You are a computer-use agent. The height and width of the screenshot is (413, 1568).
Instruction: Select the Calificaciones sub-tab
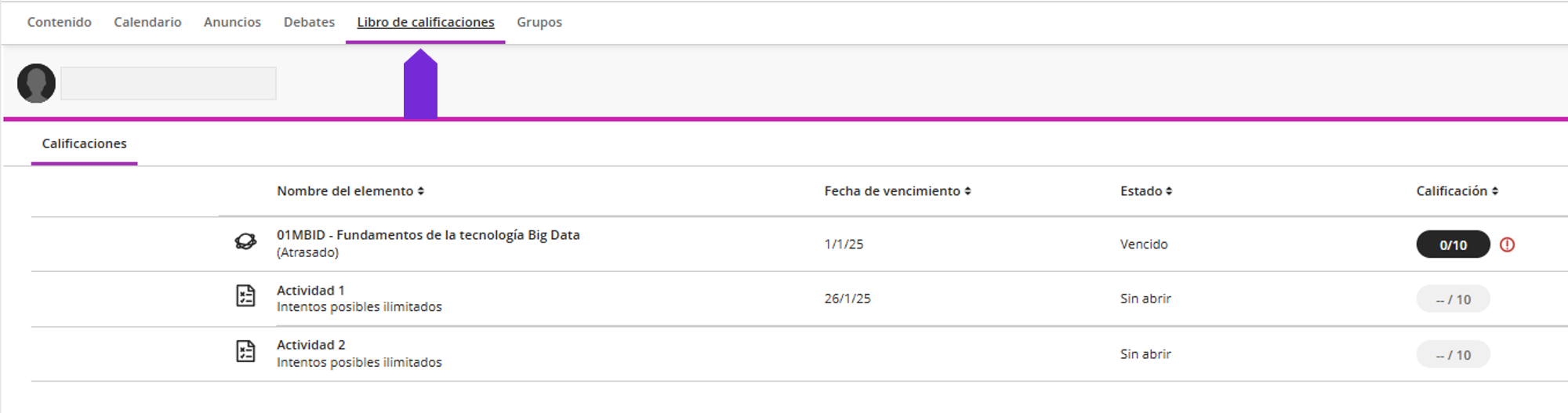click(x=84, y=144)
